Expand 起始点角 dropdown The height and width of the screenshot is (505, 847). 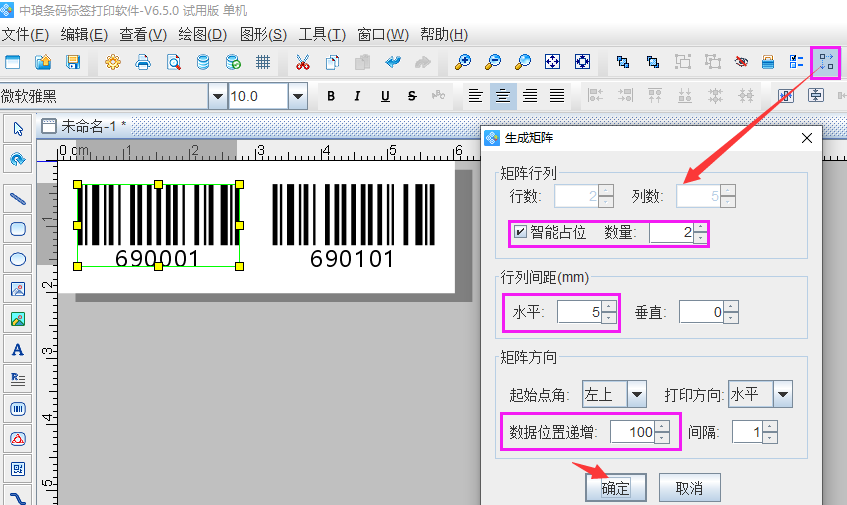click(x=636, y=394)
